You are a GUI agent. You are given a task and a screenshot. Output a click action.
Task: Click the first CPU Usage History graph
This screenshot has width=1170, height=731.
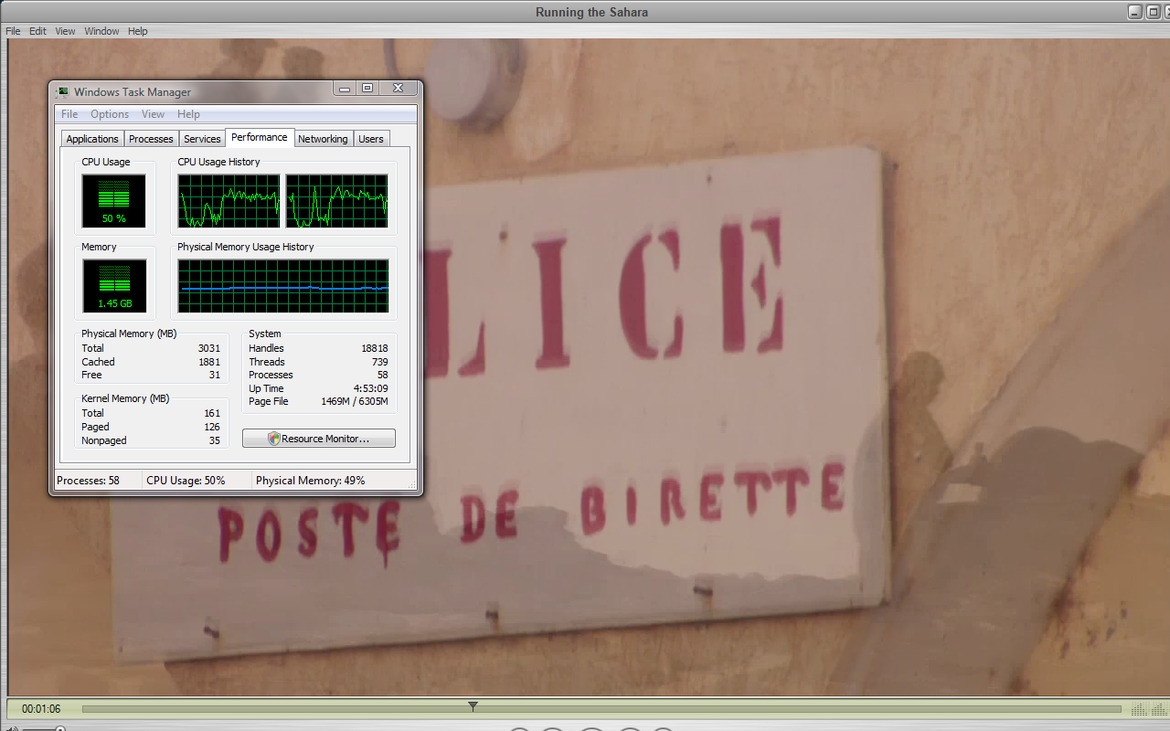(x=229, y=201)
